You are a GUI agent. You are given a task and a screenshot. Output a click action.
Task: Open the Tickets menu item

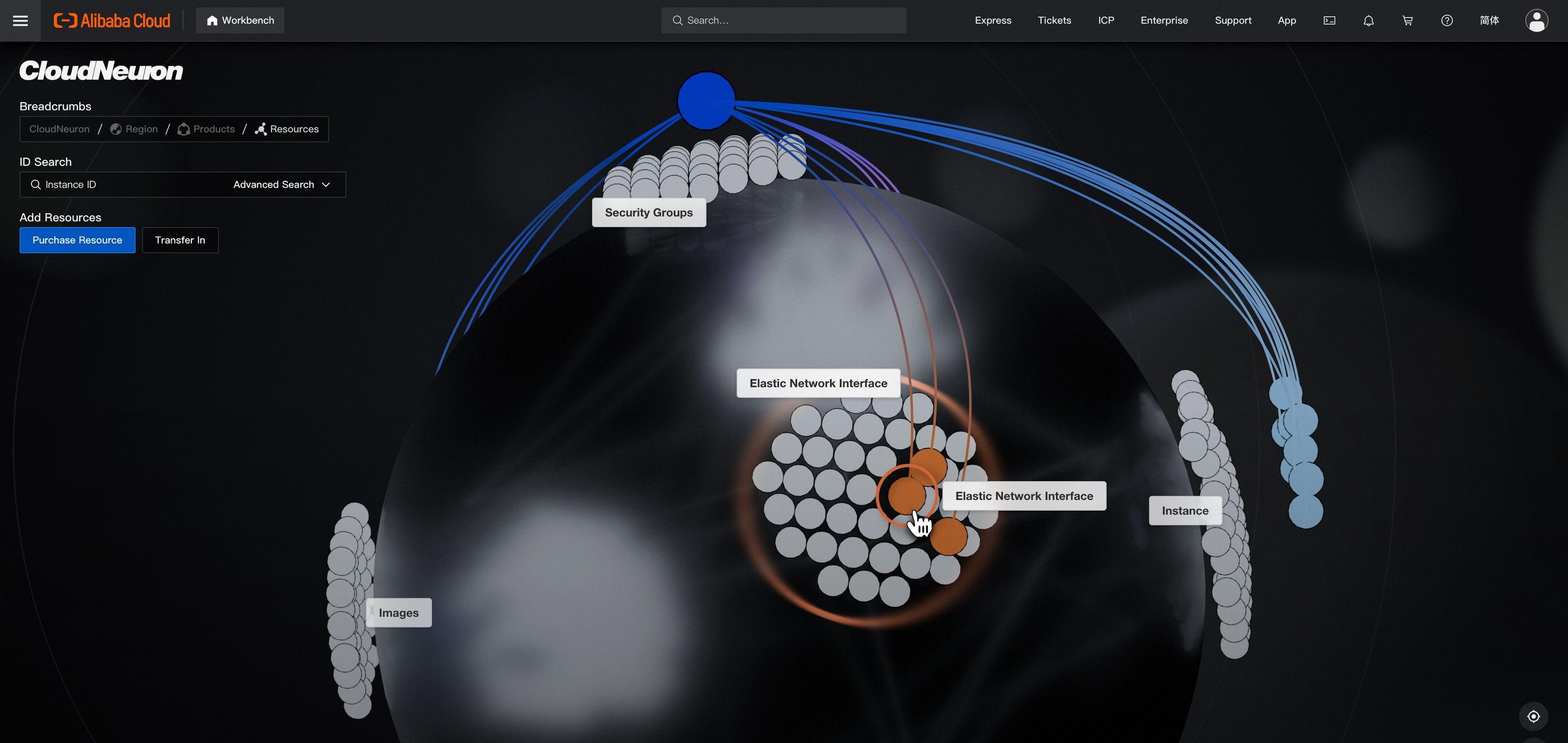[1054, 21]
